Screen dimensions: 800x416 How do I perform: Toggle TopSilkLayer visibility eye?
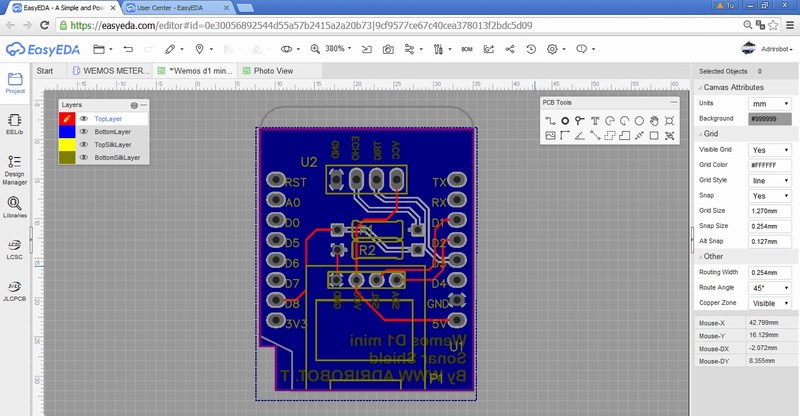click(84, 144)
